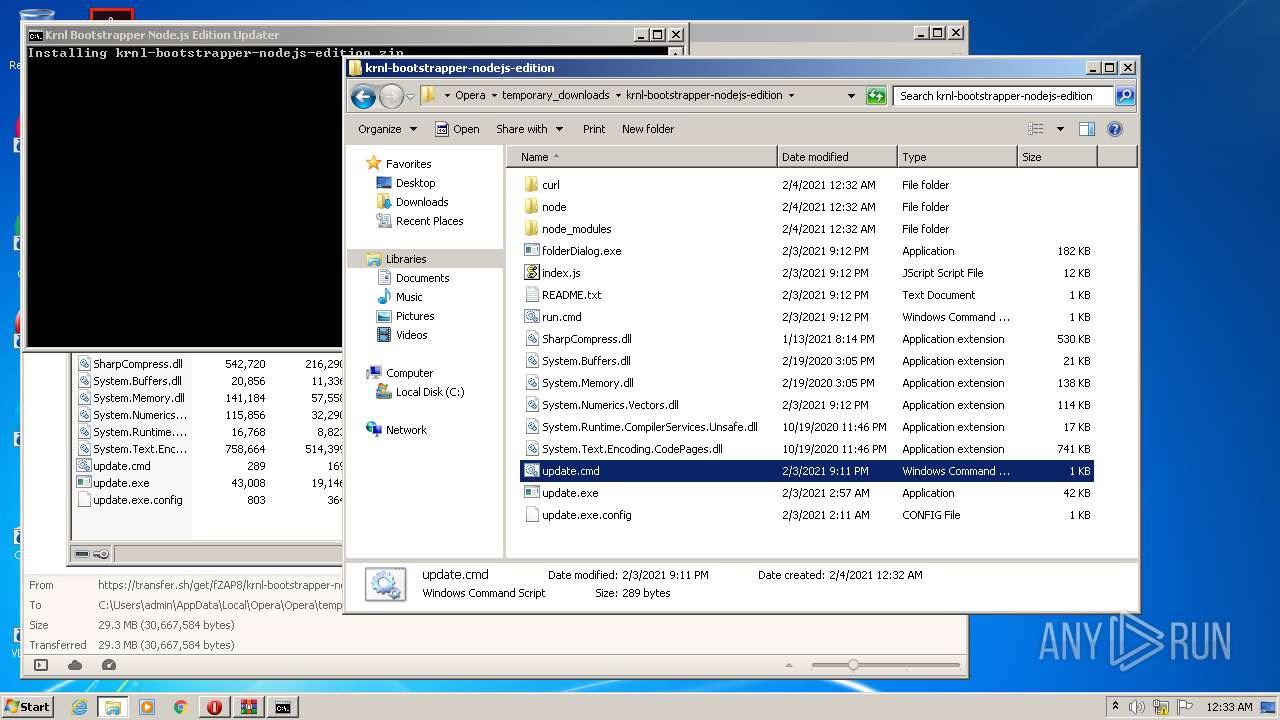Sort by the Type column header
This screenshot has width=1280, height=720.
957,157
